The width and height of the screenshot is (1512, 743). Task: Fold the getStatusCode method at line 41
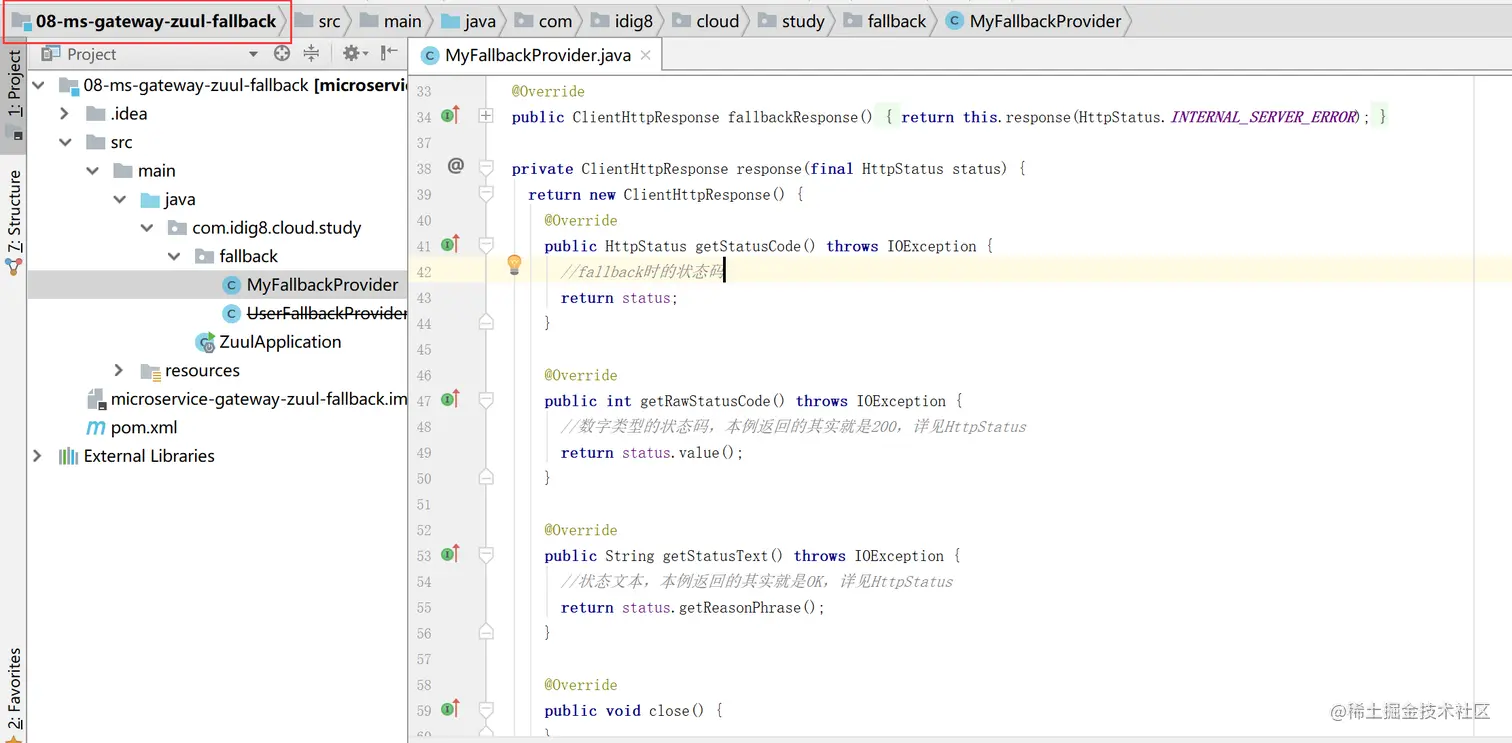point(486,245)
